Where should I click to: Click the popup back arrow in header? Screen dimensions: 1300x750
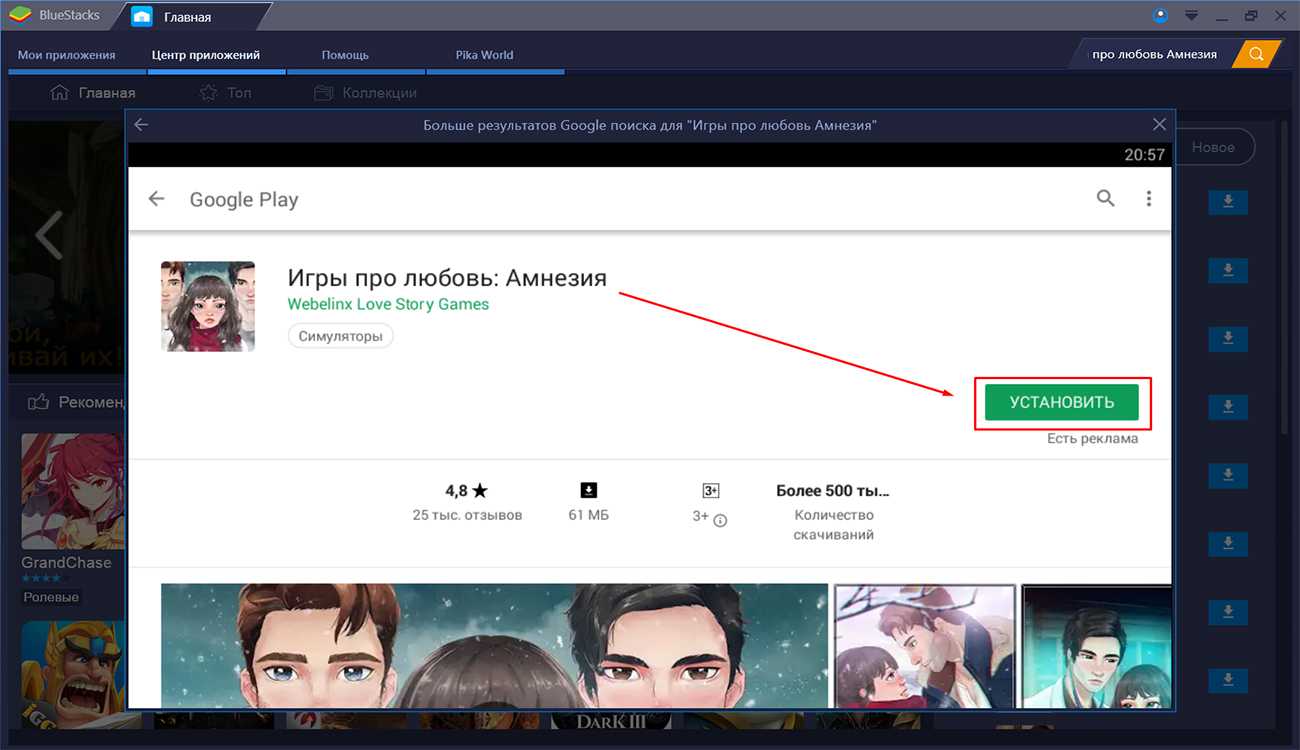click(141, 125)
